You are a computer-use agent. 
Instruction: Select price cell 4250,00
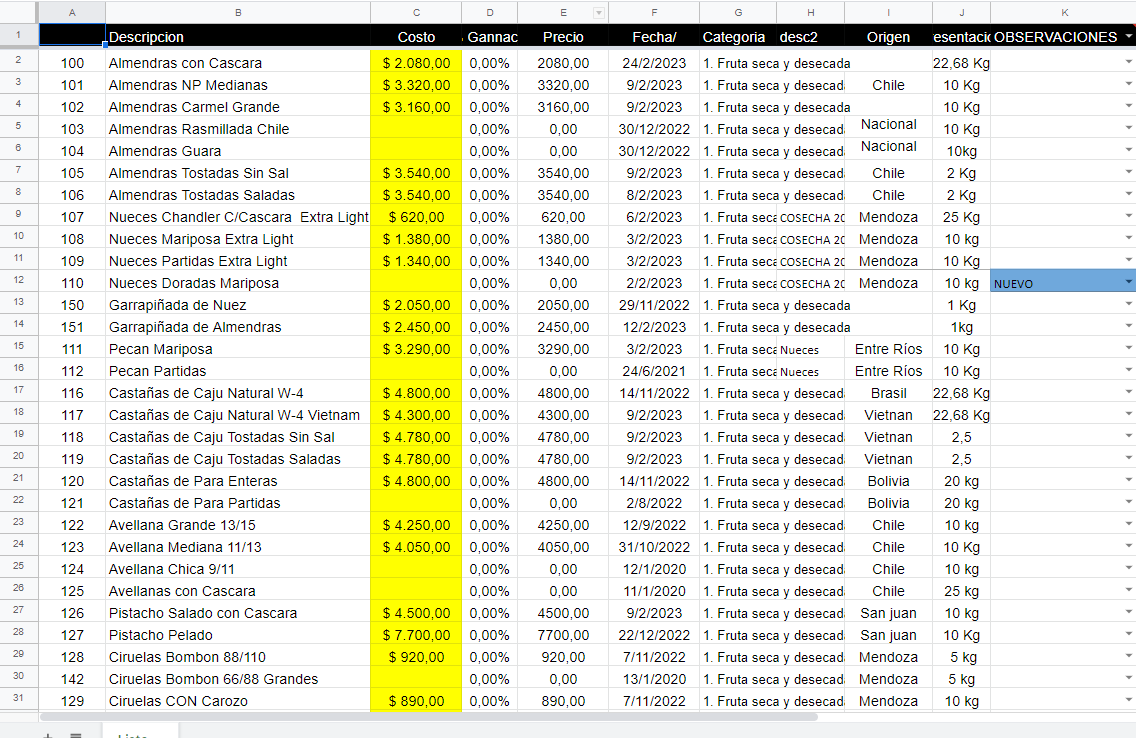(x=563, y=524)
